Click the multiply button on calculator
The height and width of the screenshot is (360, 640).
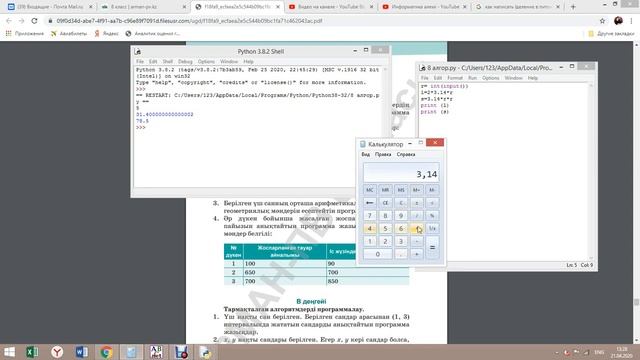click(416, 229)
